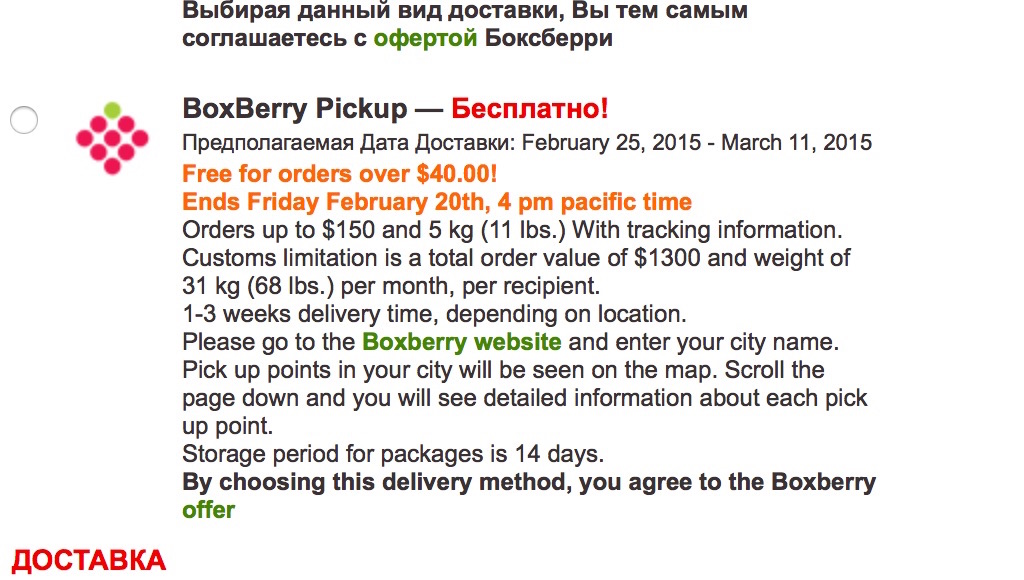Click the red Бесплатно! label

(530, 108)
